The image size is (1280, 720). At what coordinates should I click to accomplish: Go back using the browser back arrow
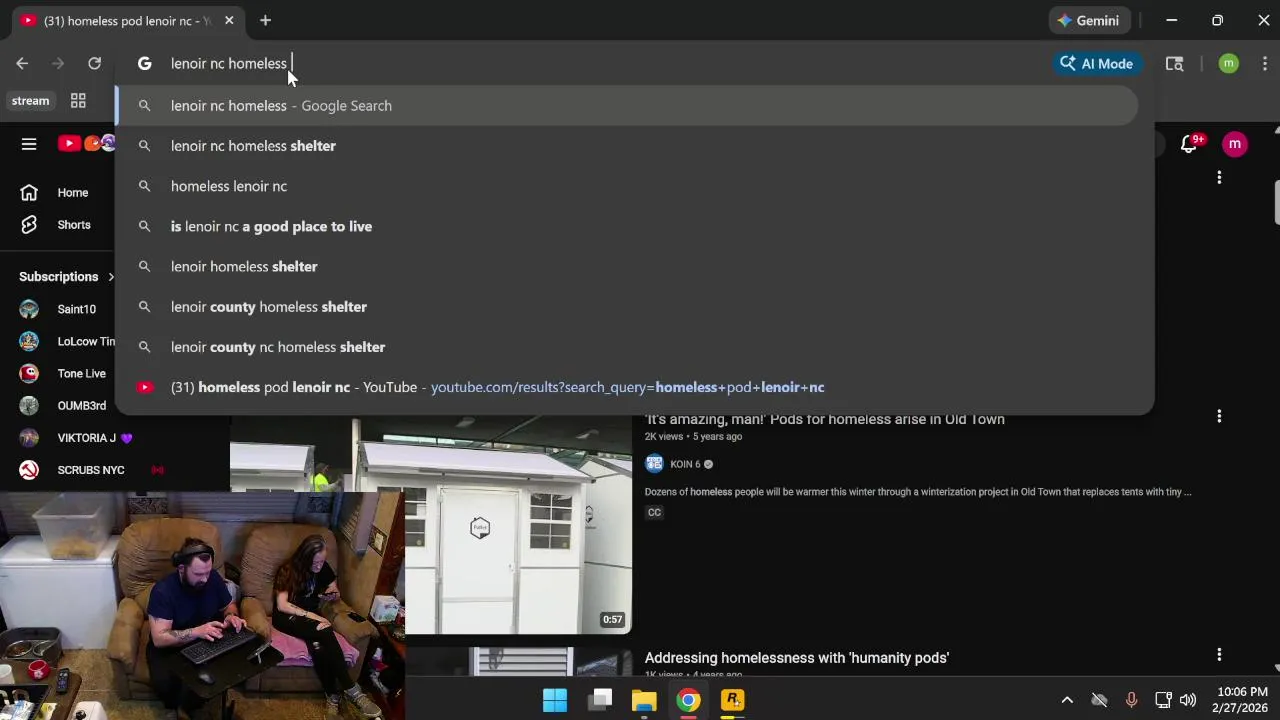coord(22,63)
